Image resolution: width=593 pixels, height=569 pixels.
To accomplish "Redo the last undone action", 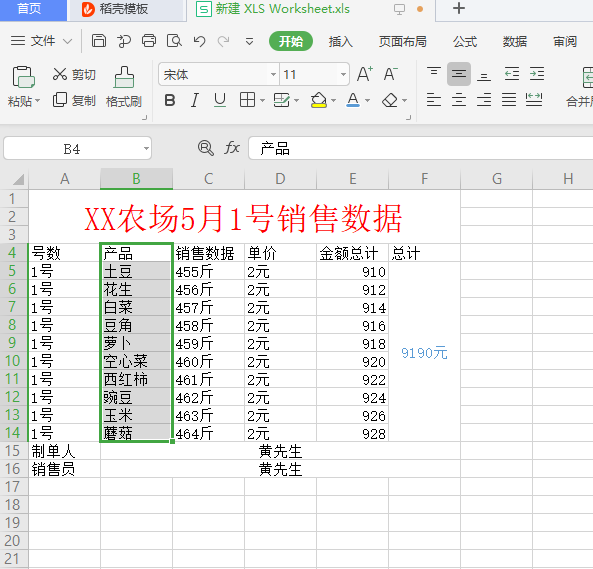I will 224,41.
